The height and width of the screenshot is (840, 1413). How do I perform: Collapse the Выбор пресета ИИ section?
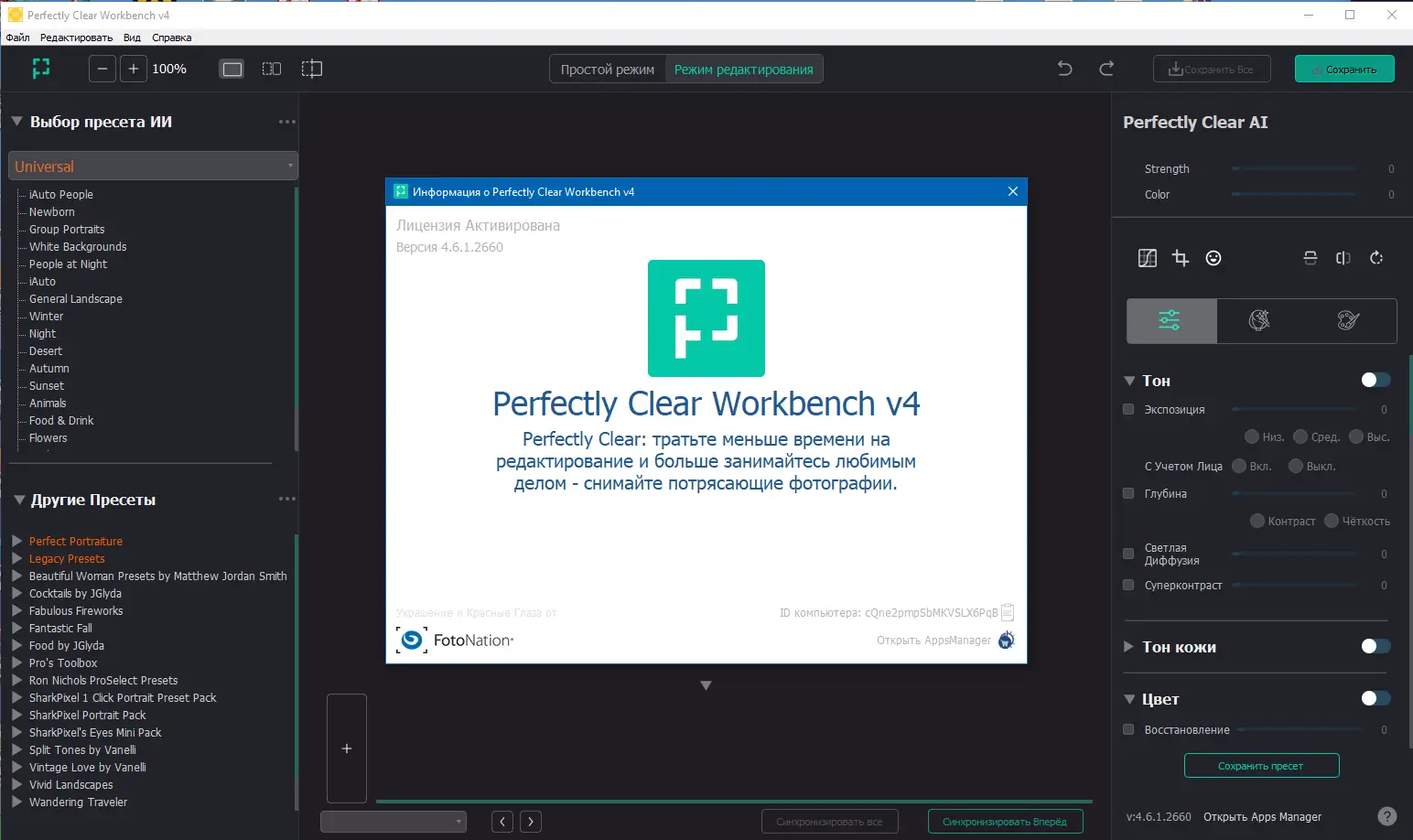pyautogui.click(x=16, y=122)
